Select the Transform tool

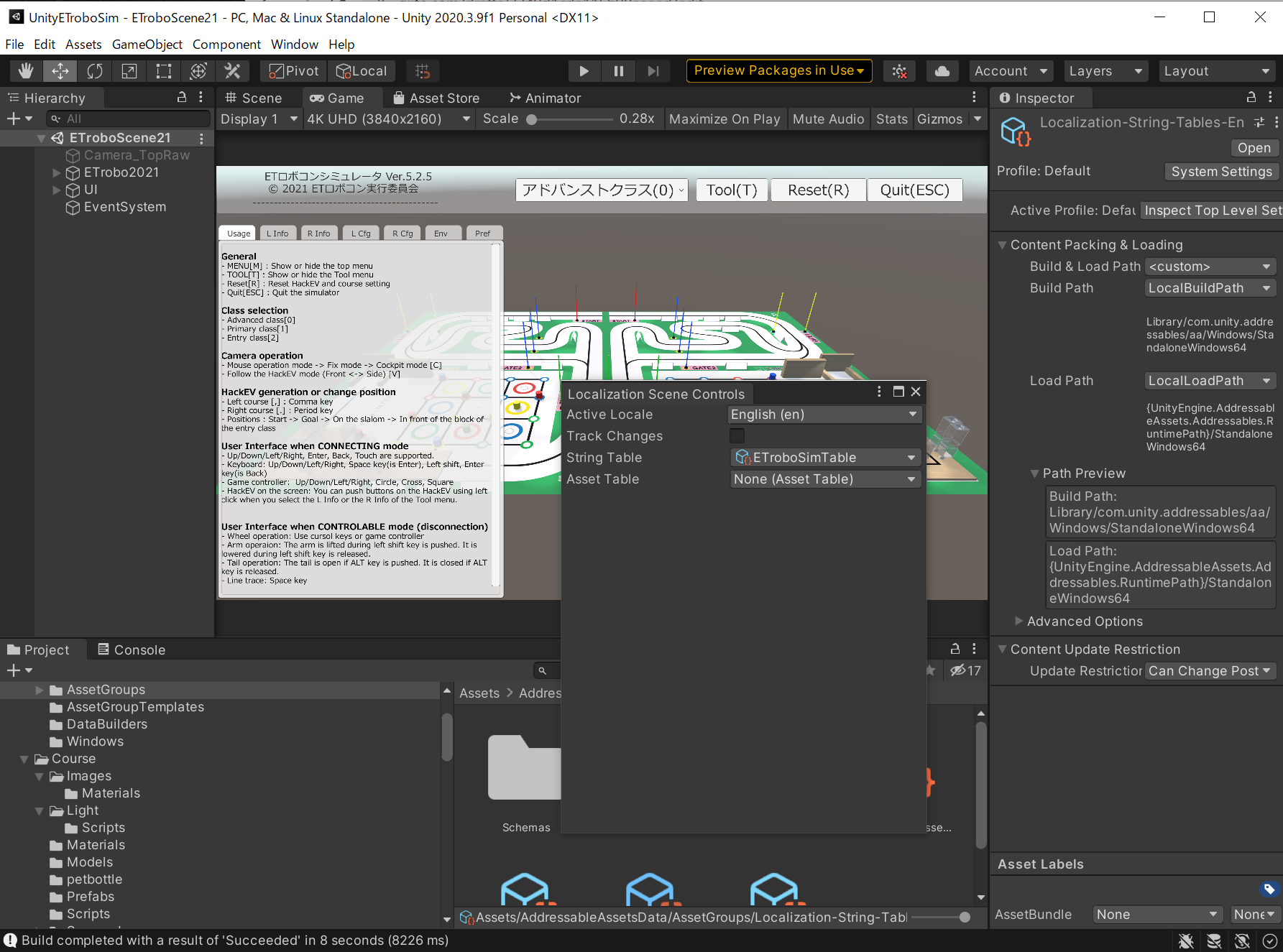198,71
